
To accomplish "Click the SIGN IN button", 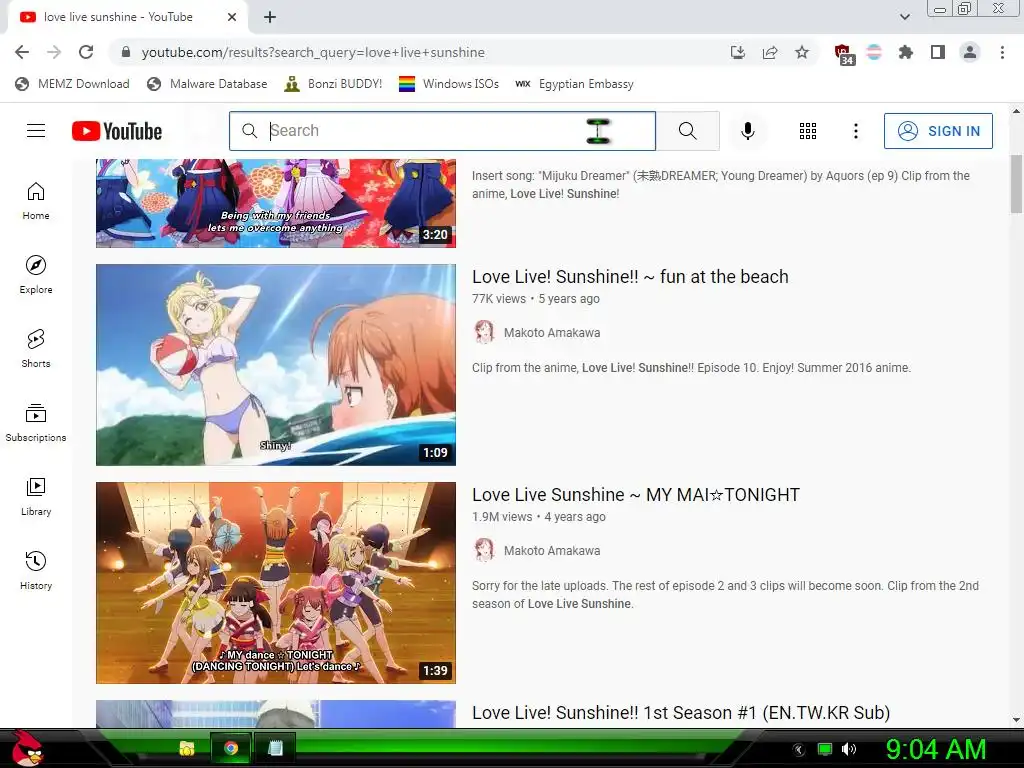I will 938,131.
